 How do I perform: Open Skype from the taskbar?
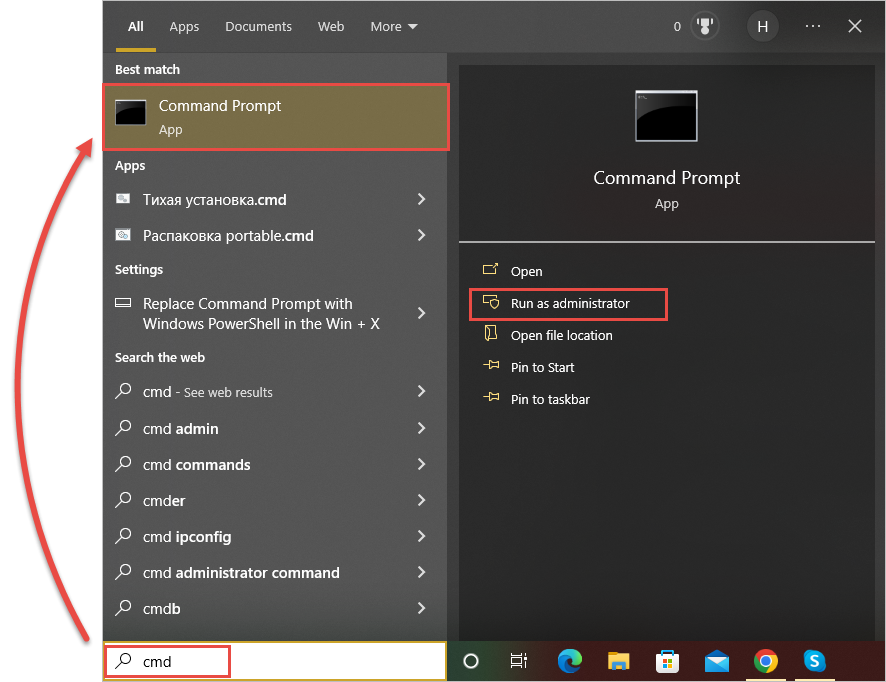coord(815,661)
